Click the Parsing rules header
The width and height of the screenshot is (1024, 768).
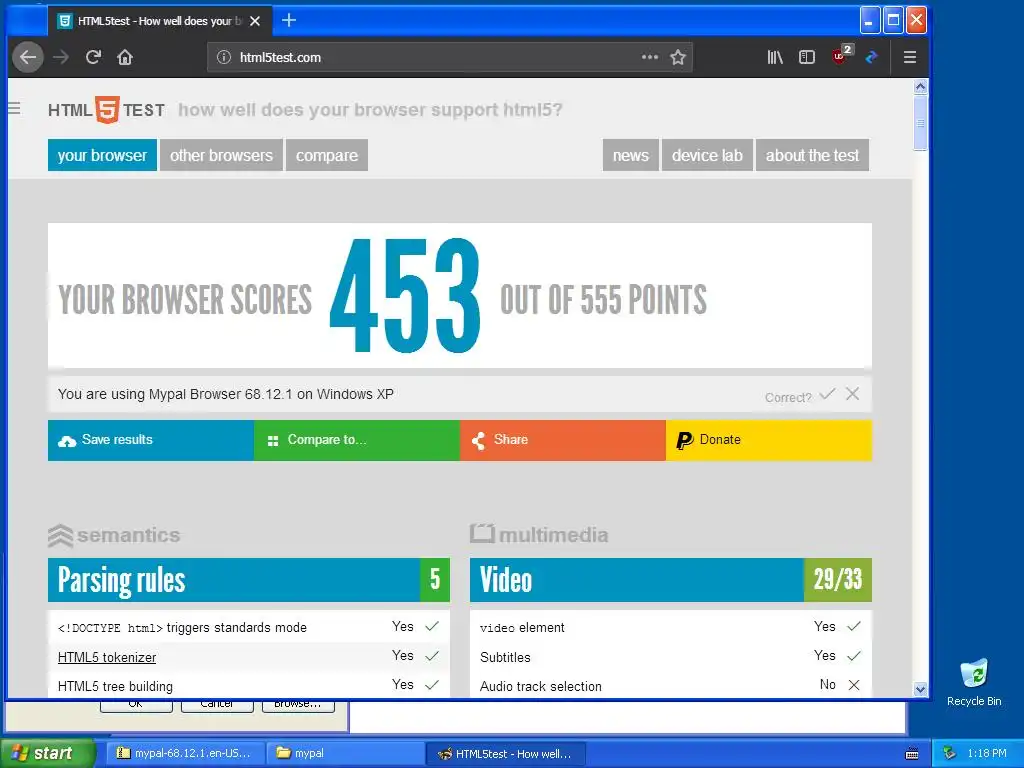coord(249,580)
